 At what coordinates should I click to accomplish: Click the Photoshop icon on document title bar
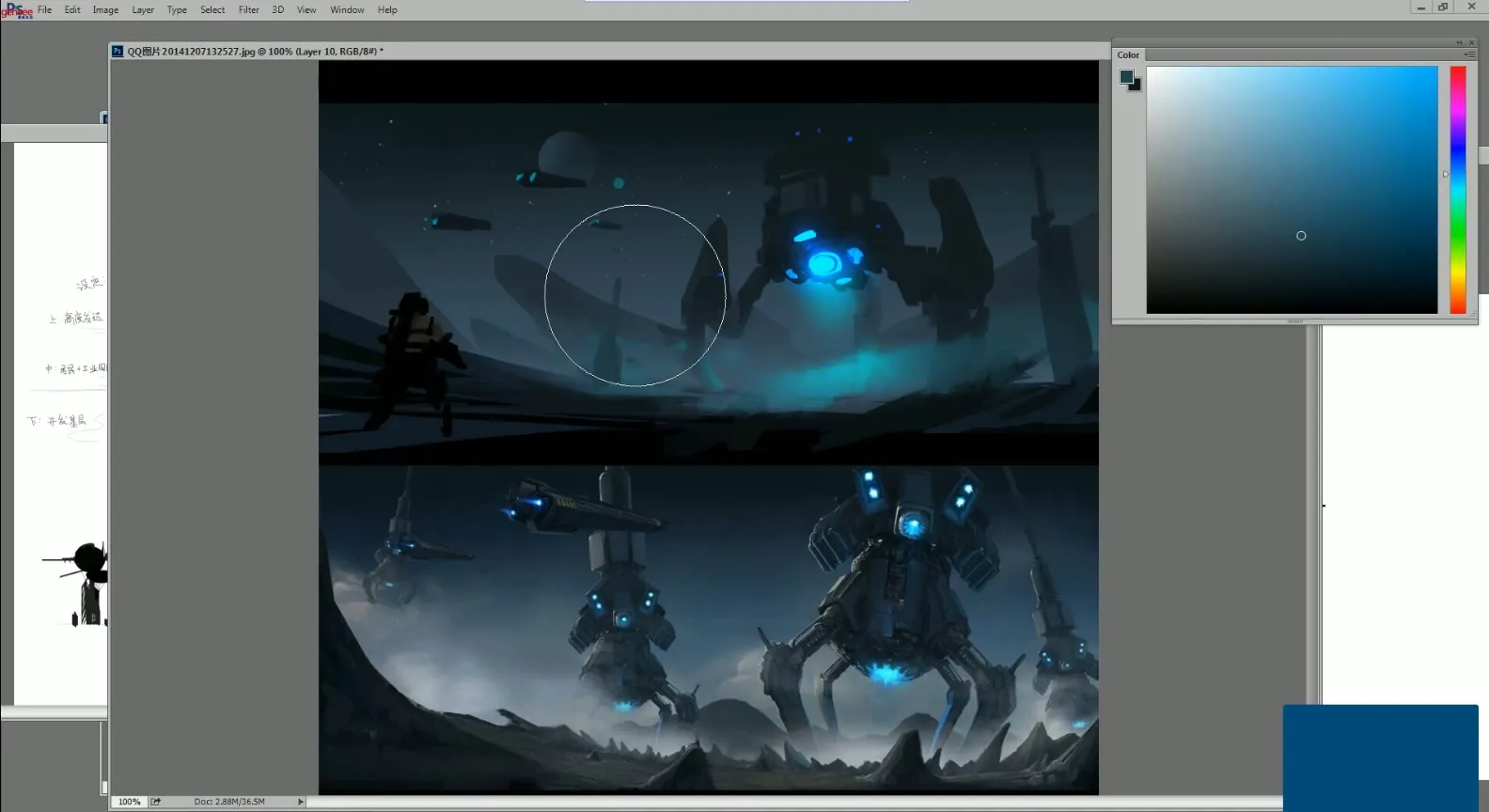(118, 52)
